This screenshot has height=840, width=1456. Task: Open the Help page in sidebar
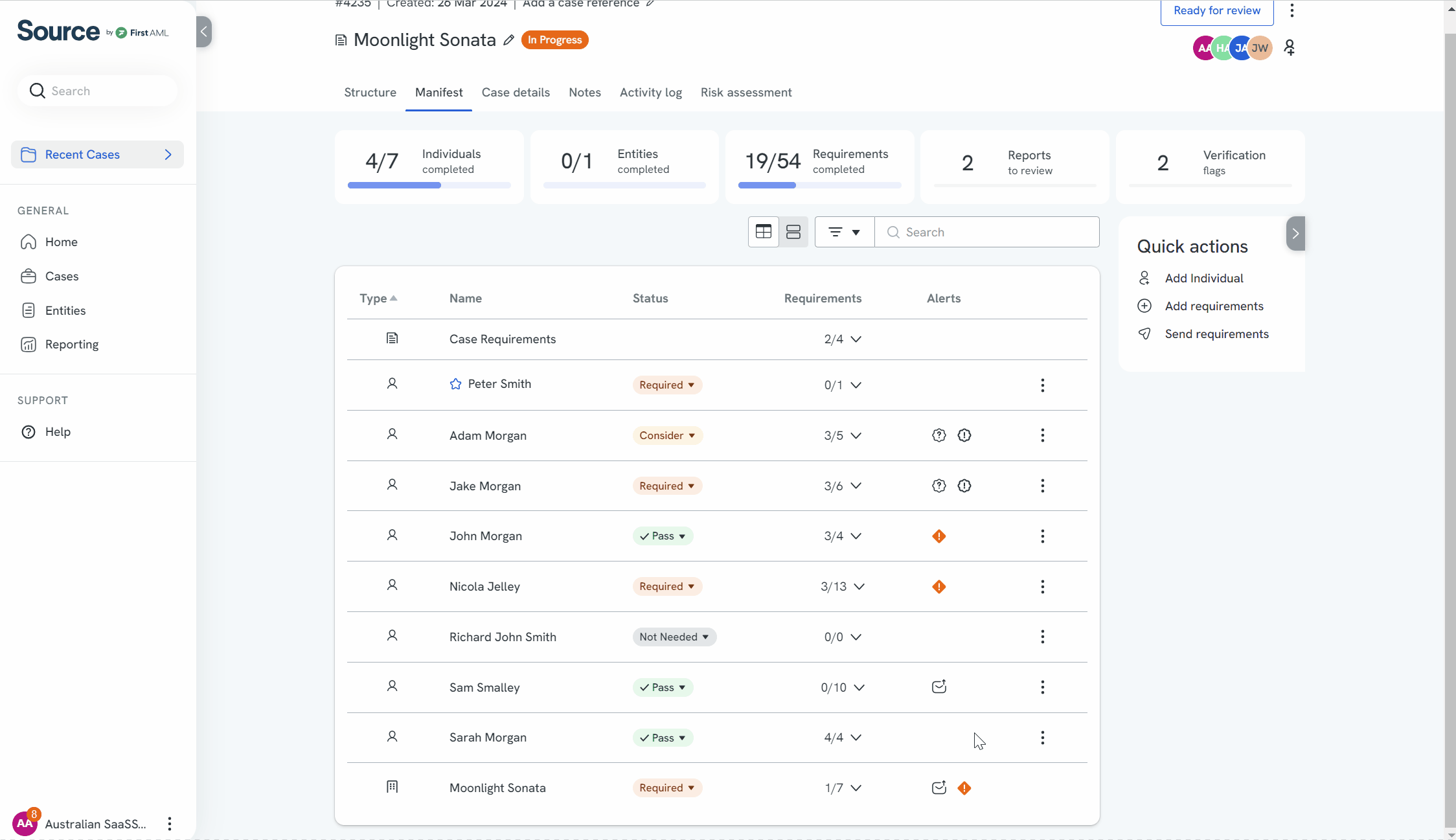coord(58,432)
